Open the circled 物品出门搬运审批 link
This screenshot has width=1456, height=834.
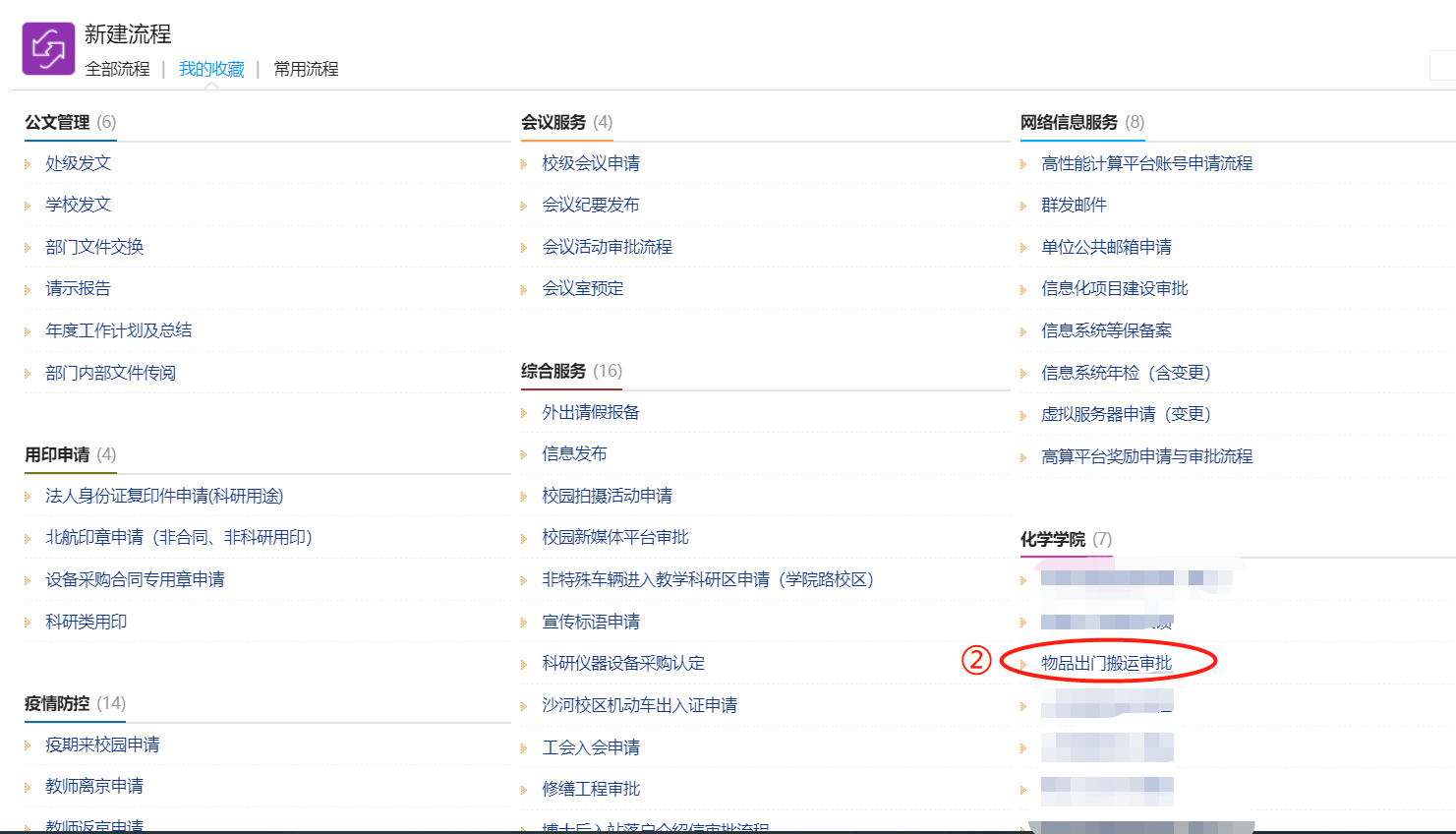pyautogui.click(x=1106, y=663)
